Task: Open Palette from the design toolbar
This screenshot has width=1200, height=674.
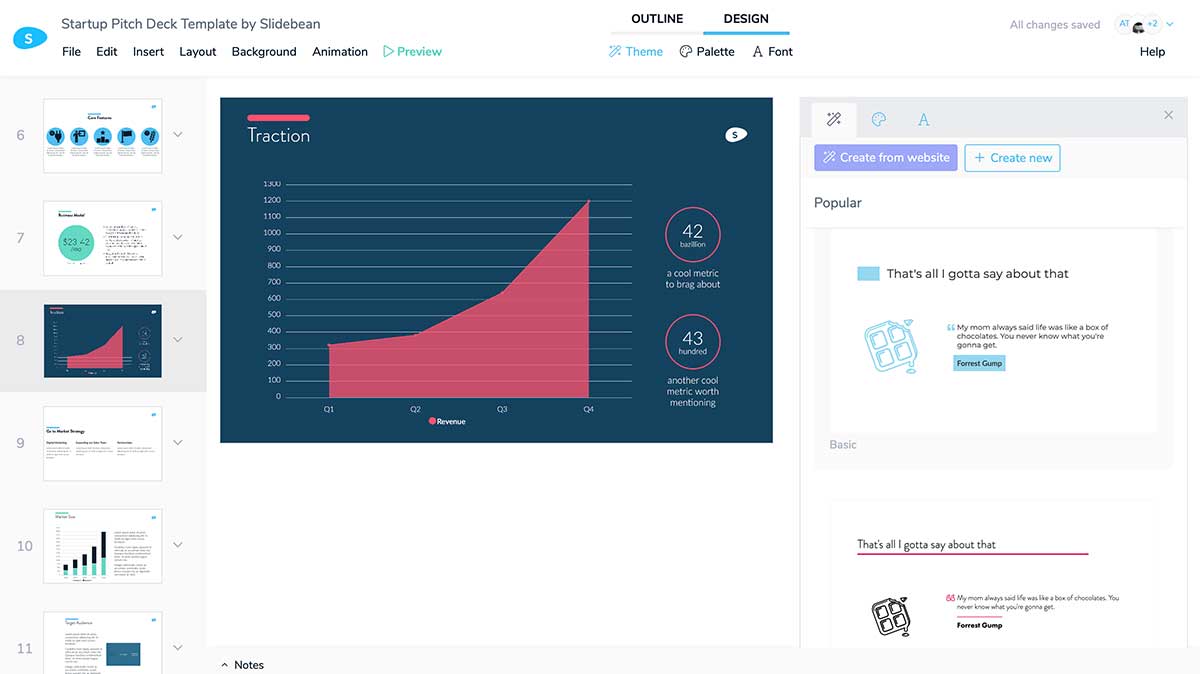Action: tap(707, 51)
